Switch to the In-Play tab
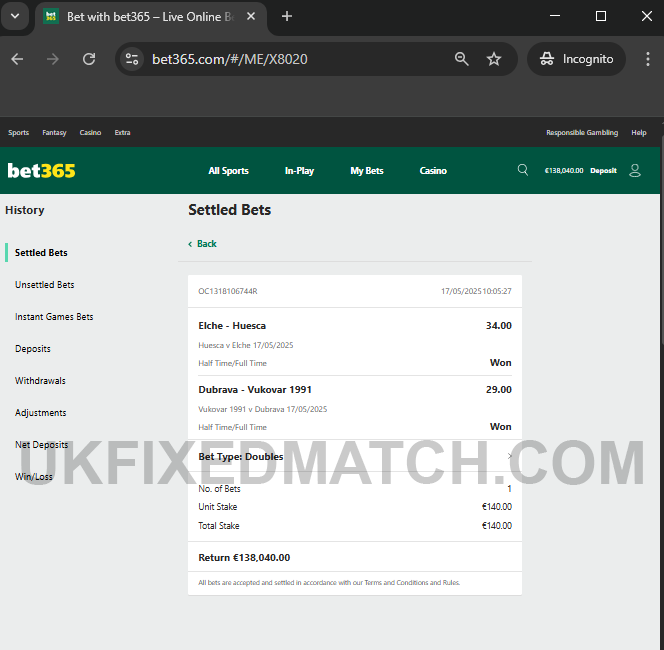Image resolution: width=664 pixels, height=650 pixels. [299, 171]
